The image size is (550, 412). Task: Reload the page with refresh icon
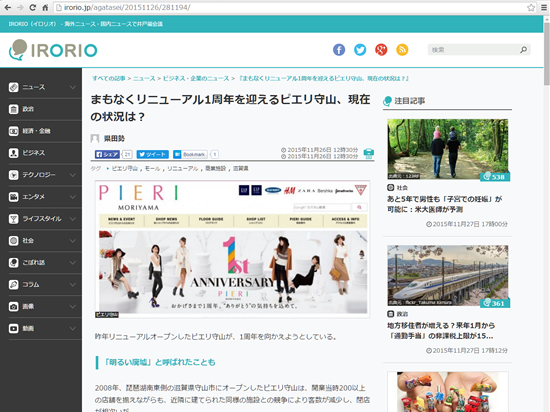pos(33,7)
